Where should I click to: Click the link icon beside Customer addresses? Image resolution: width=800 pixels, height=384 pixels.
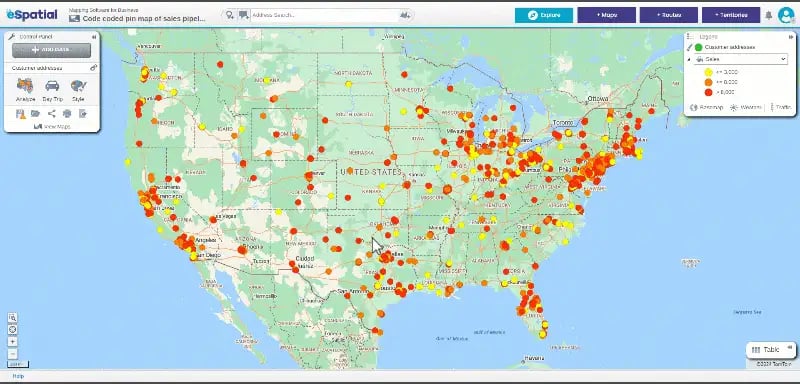point(93,68)
